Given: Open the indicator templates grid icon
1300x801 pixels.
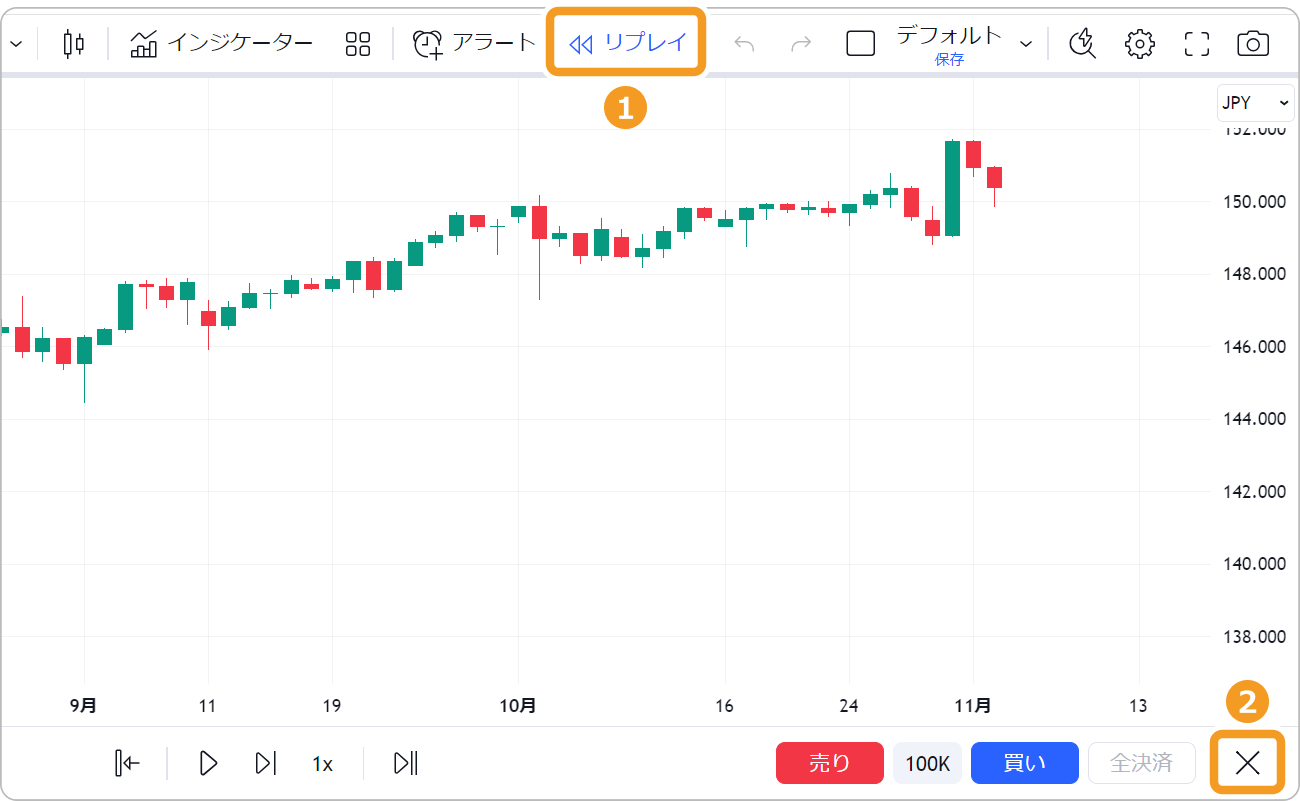Looking at the screenshot, I should pyautogui.click(x=357, y=43).
